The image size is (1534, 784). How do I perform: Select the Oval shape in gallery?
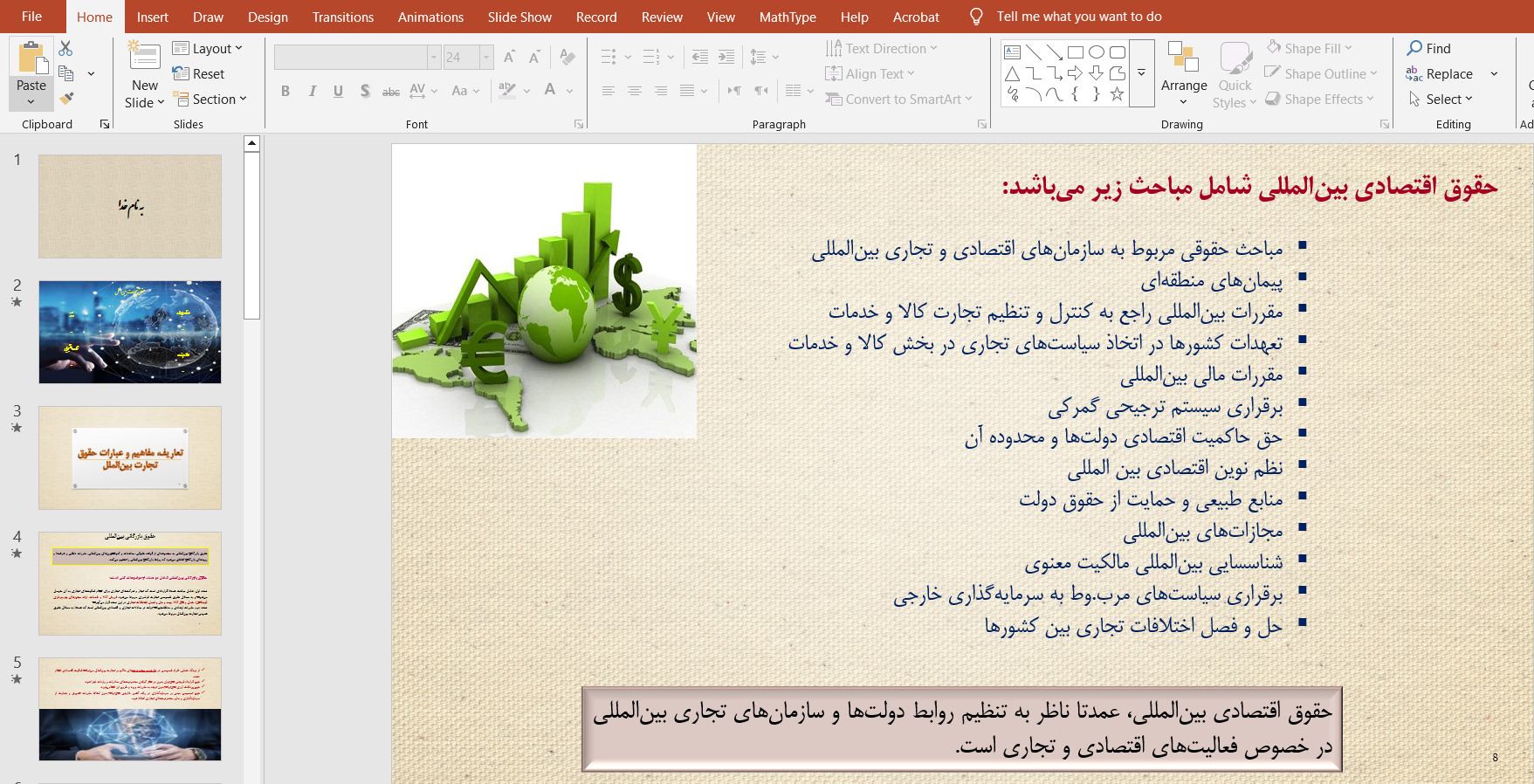point(1097,52)
